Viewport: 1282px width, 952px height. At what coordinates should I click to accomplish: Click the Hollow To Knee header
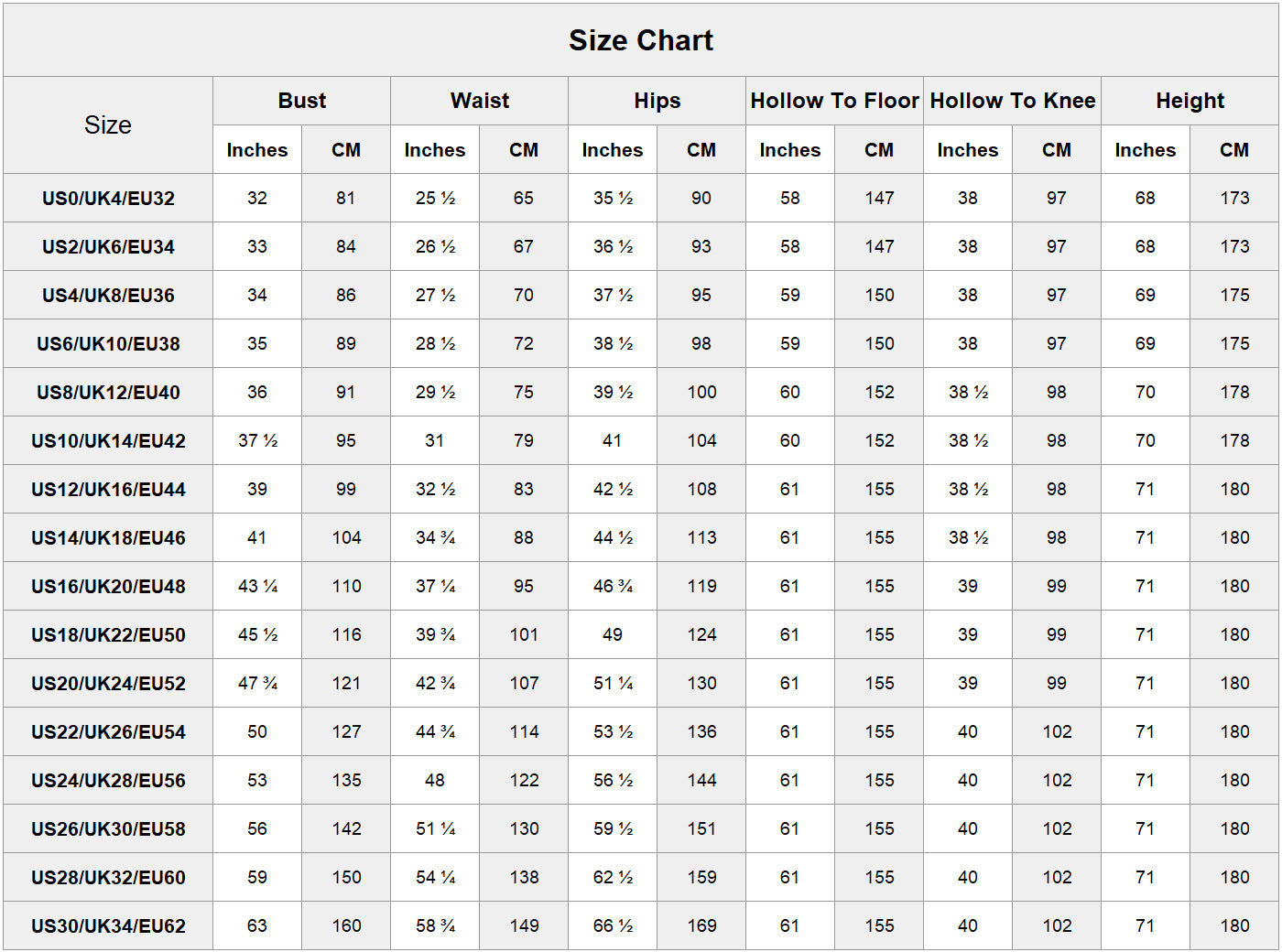pyautogui.click(x=1012, y=101)
